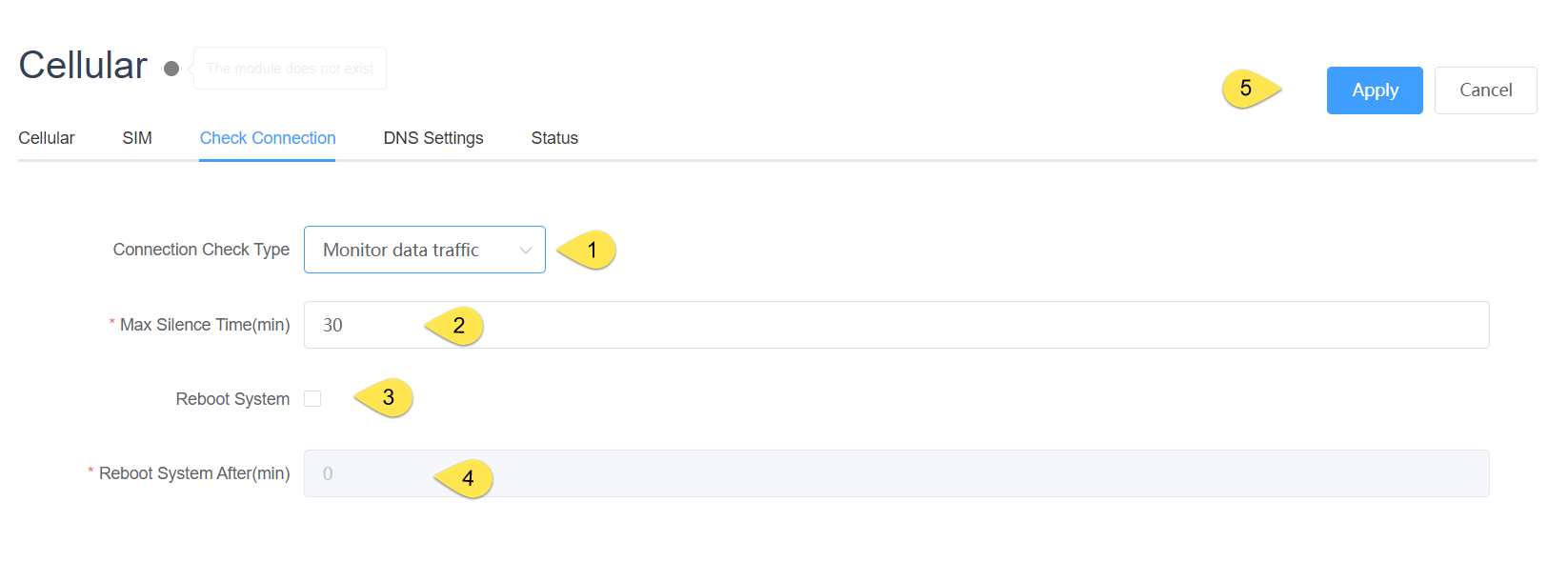
Task: Click the dropdown chevron beside Monitor data traffic
Action: [526, 251]
